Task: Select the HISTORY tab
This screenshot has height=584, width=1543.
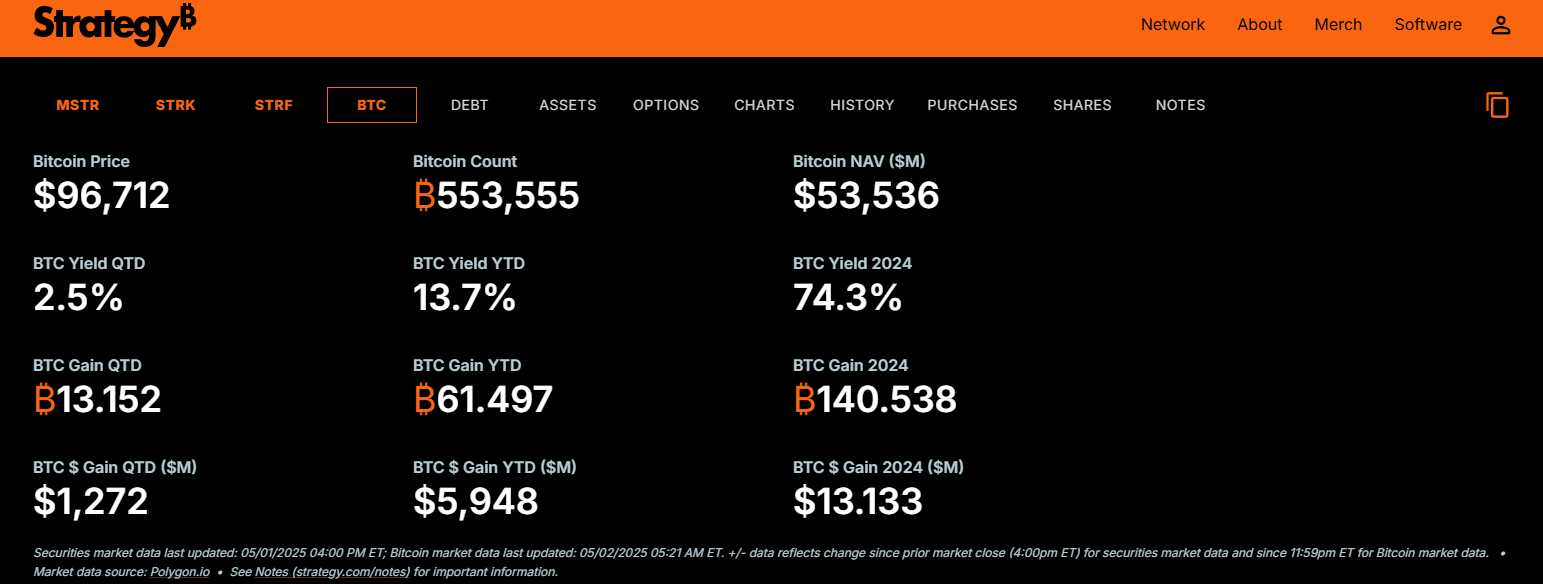Action: (x=861, y=104)
